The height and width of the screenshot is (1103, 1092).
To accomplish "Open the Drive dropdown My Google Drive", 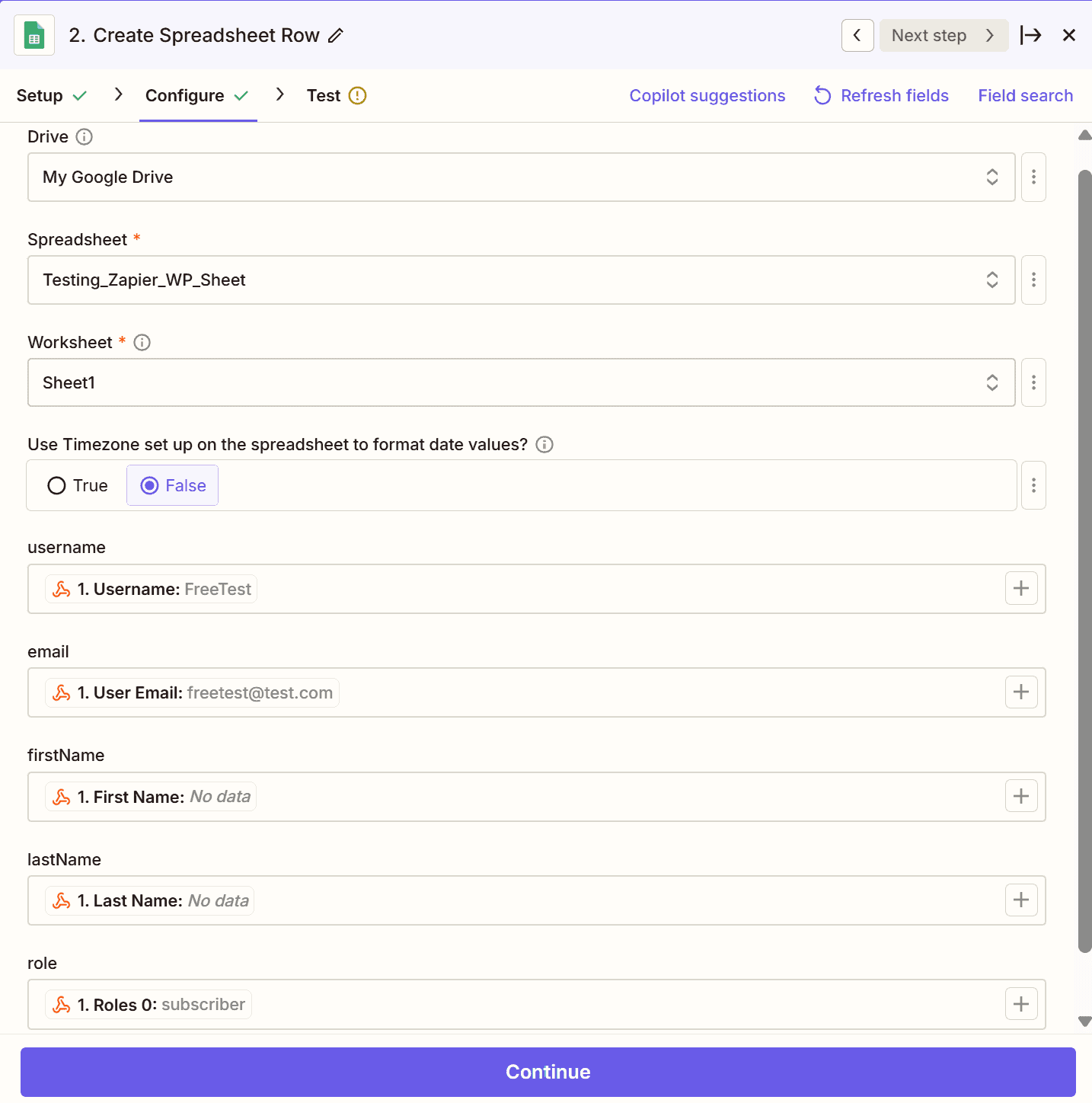I will click(x=522, y=177).
